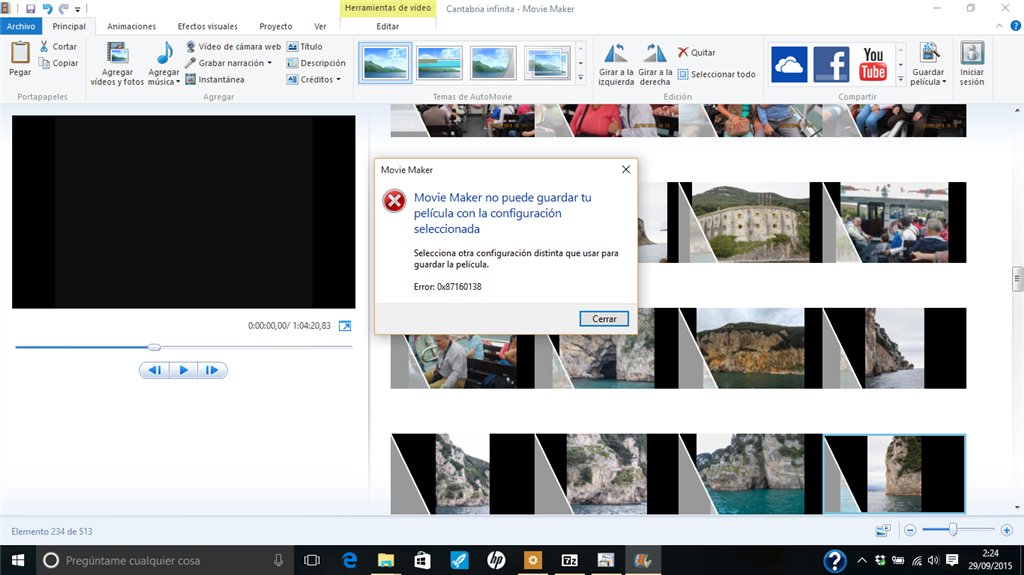This screenshot has width=1024, height=575.
Task: Share to YouTube
Action: click(873, 64)
